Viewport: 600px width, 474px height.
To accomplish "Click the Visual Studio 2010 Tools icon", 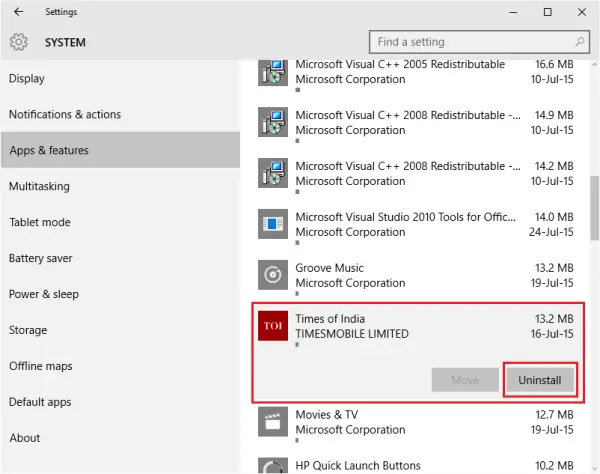I will point(273,224).
